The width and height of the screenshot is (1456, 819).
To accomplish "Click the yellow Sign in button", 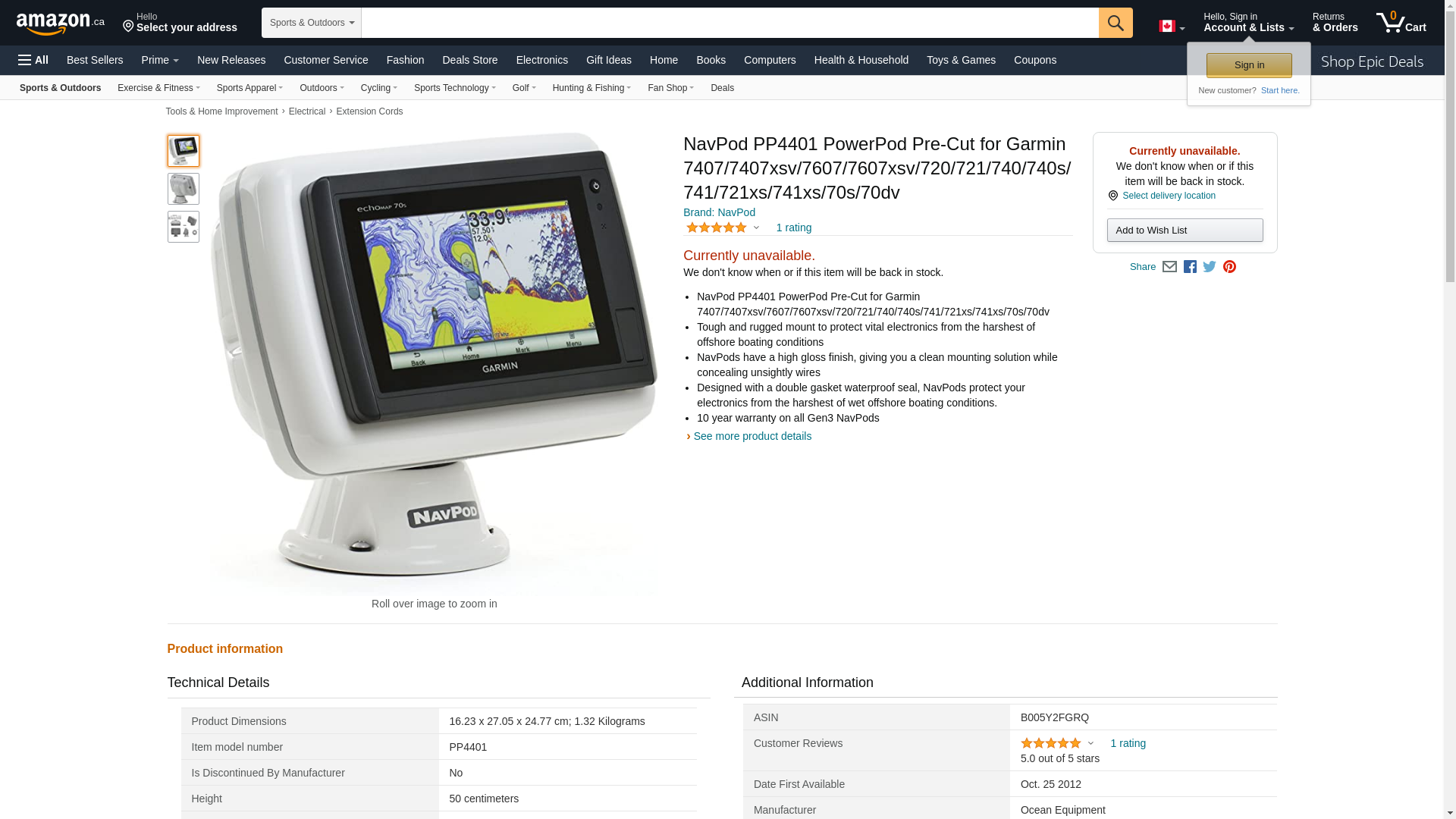I will pos(1249,65).
